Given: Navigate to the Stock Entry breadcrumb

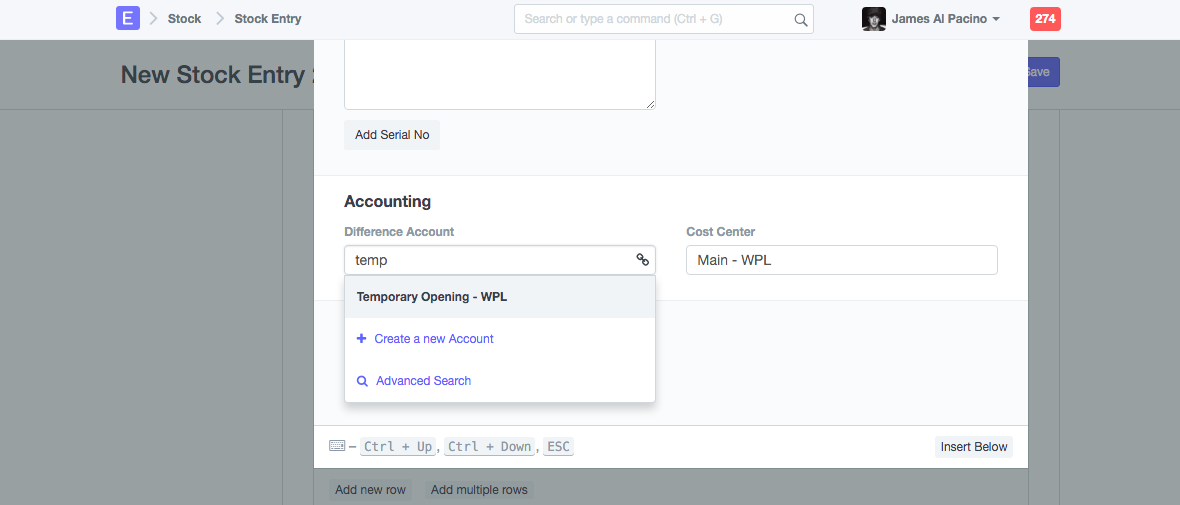Looking at the screenshot, I should (268, 19).
